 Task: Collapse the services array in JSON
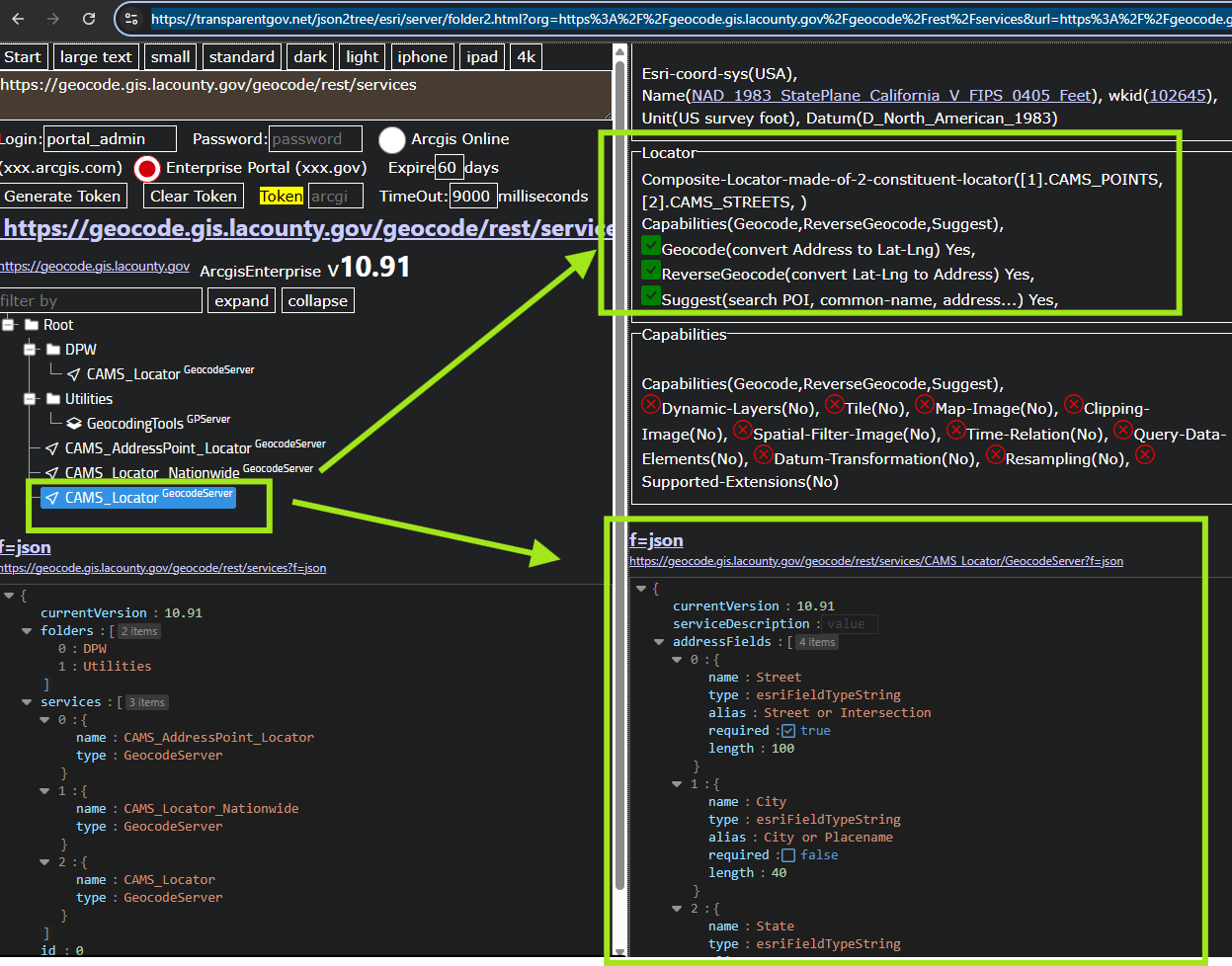click(27, 702)
